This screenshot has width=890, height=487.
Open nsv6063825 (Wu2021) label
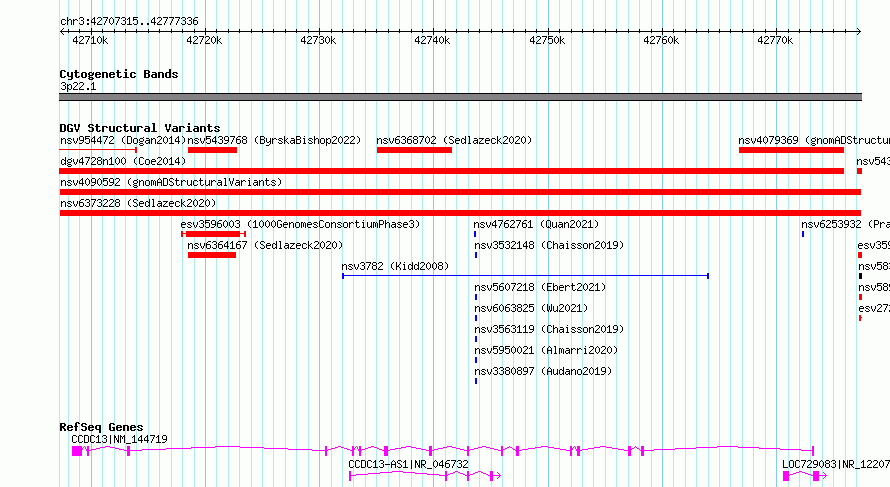coord(531,308)
